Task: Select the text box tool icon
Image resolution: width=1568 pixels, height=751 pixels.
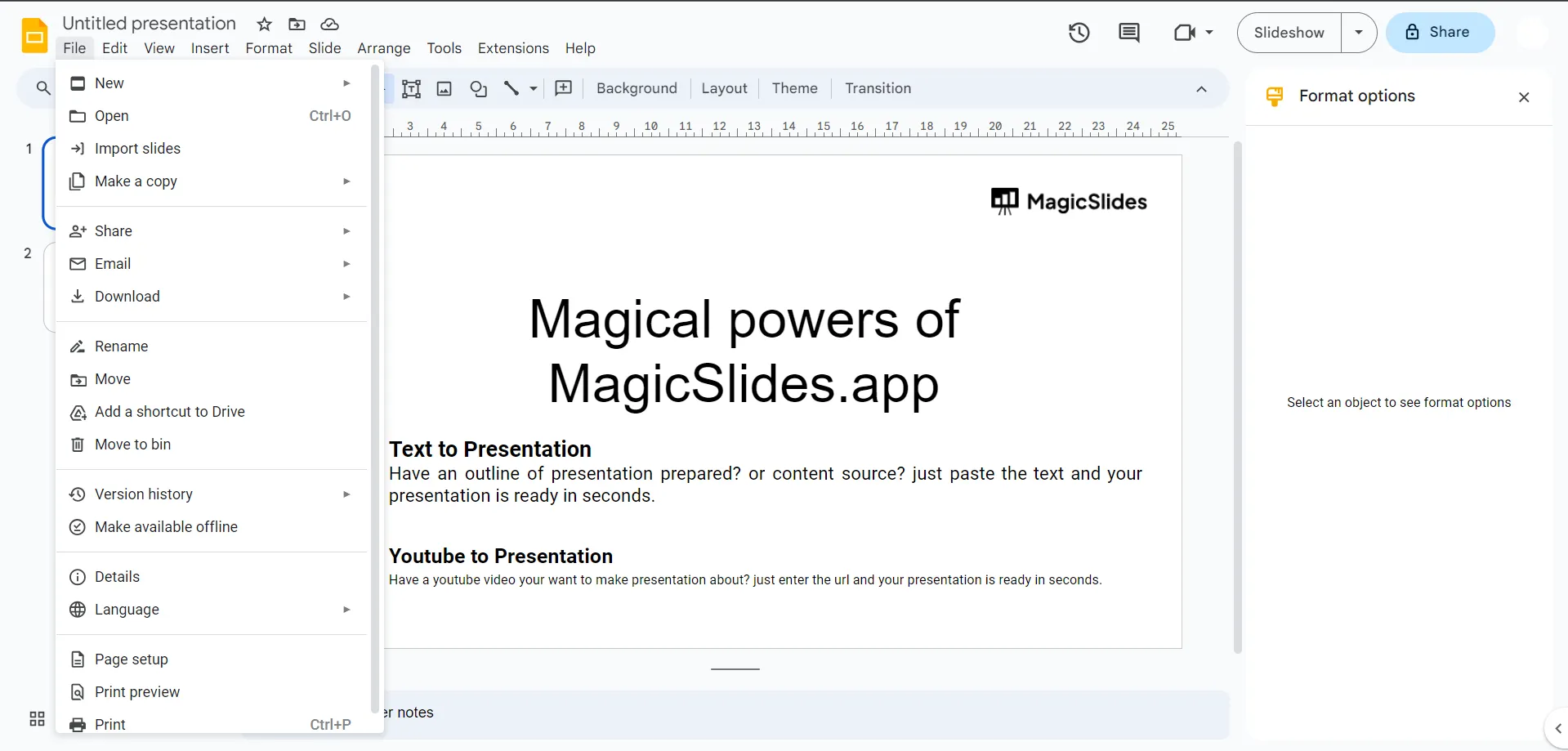Action: 412,89
